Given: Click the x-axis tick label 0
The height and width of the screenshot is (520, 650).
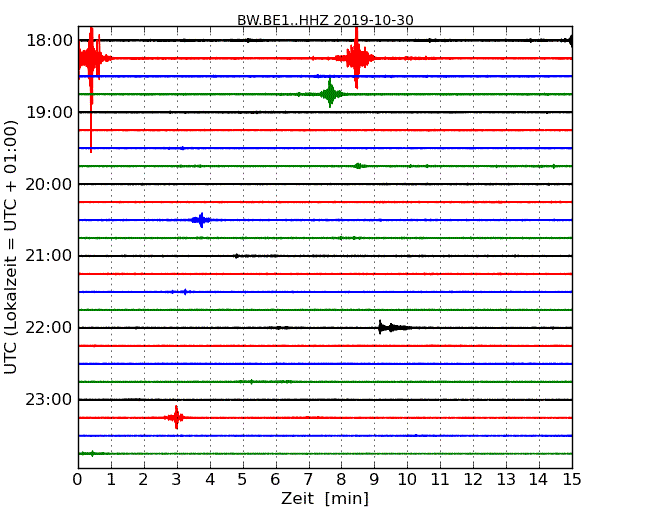Looking at the screenshot, I should click(x=78, y=480).
